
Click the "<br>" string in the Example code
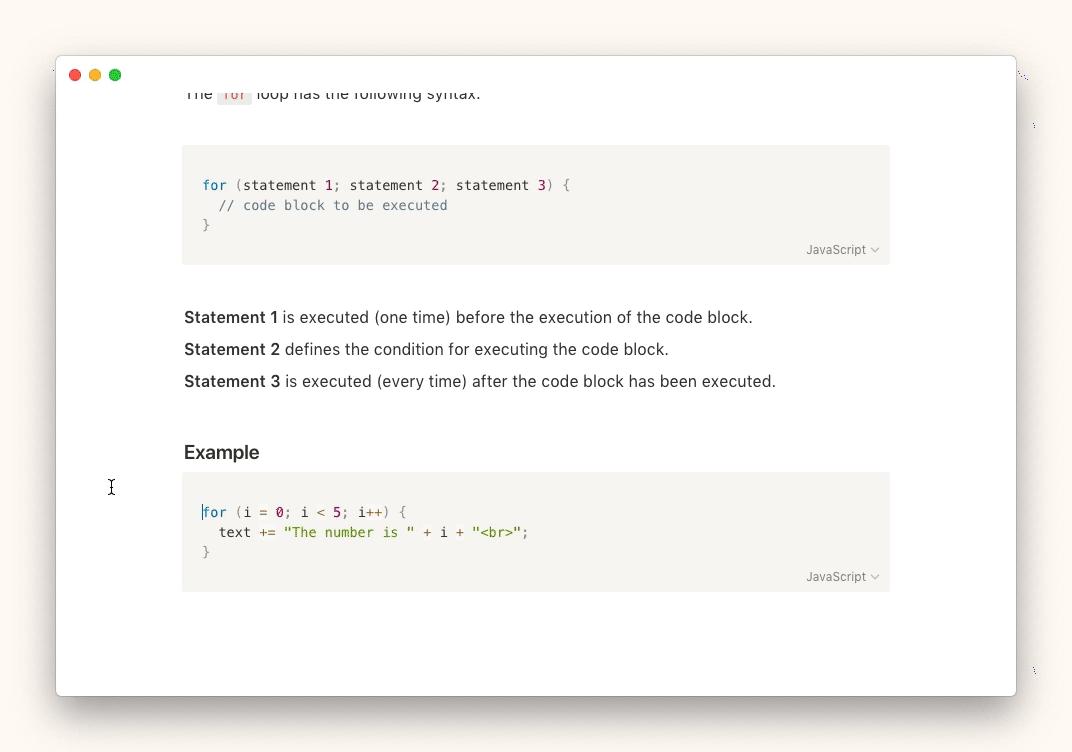point(496,532)
